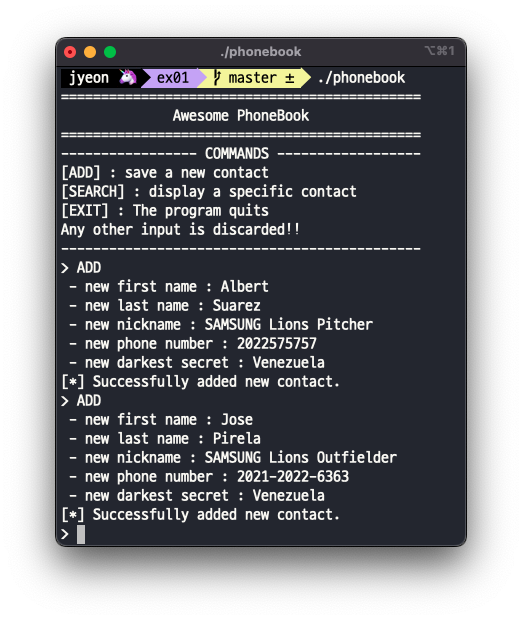
Task: Click the yellow minimize window button
Action: (90, 52)
